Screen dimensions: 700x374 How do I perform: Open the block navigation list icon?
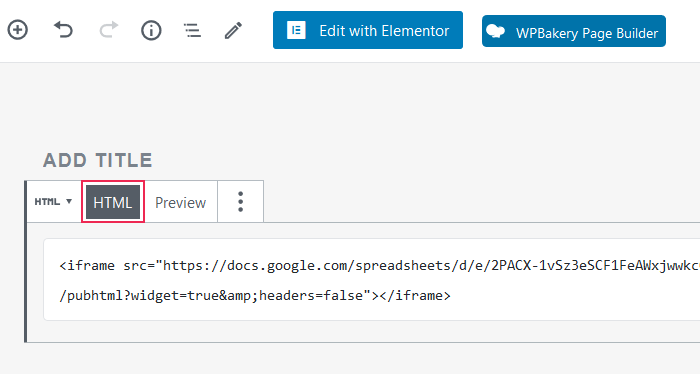[192, 30]
